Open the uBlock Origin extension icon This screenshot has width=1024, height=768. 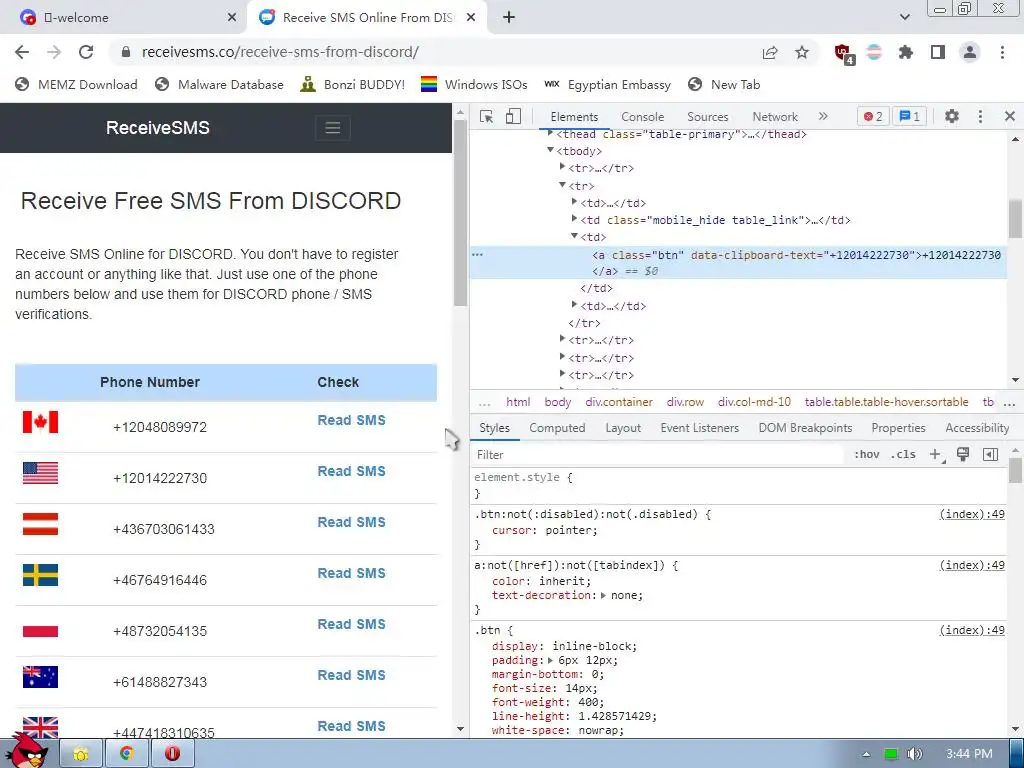(x=843, y=54)
